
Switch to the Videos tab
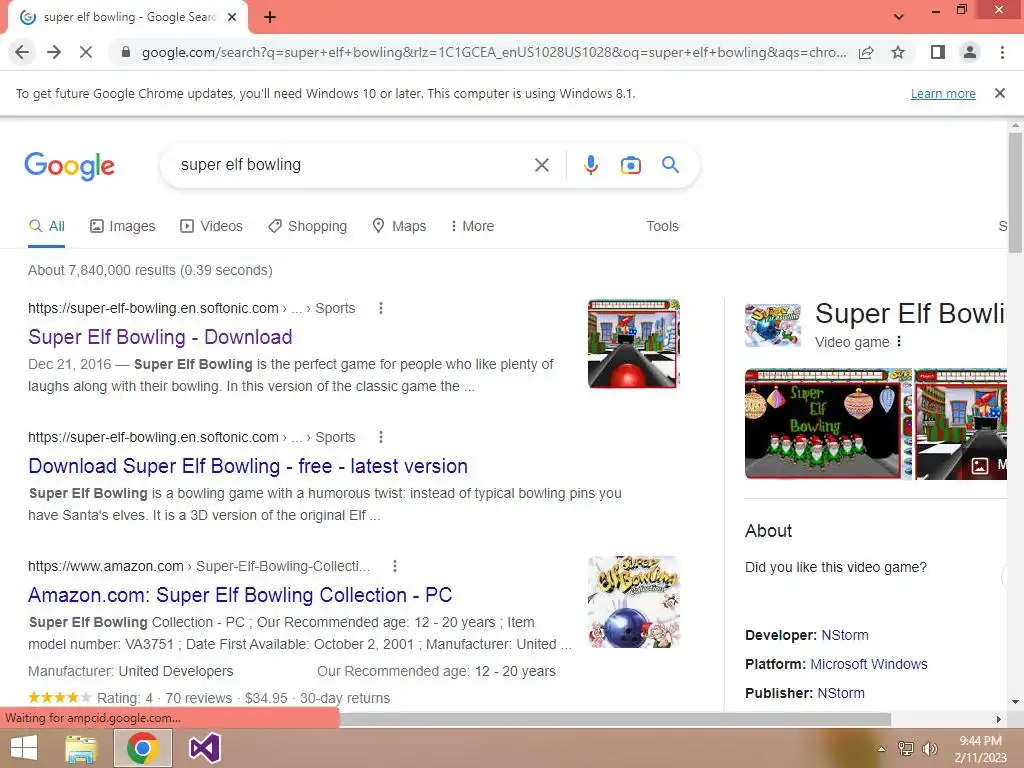pyautogui.click(x=212, y=226)
